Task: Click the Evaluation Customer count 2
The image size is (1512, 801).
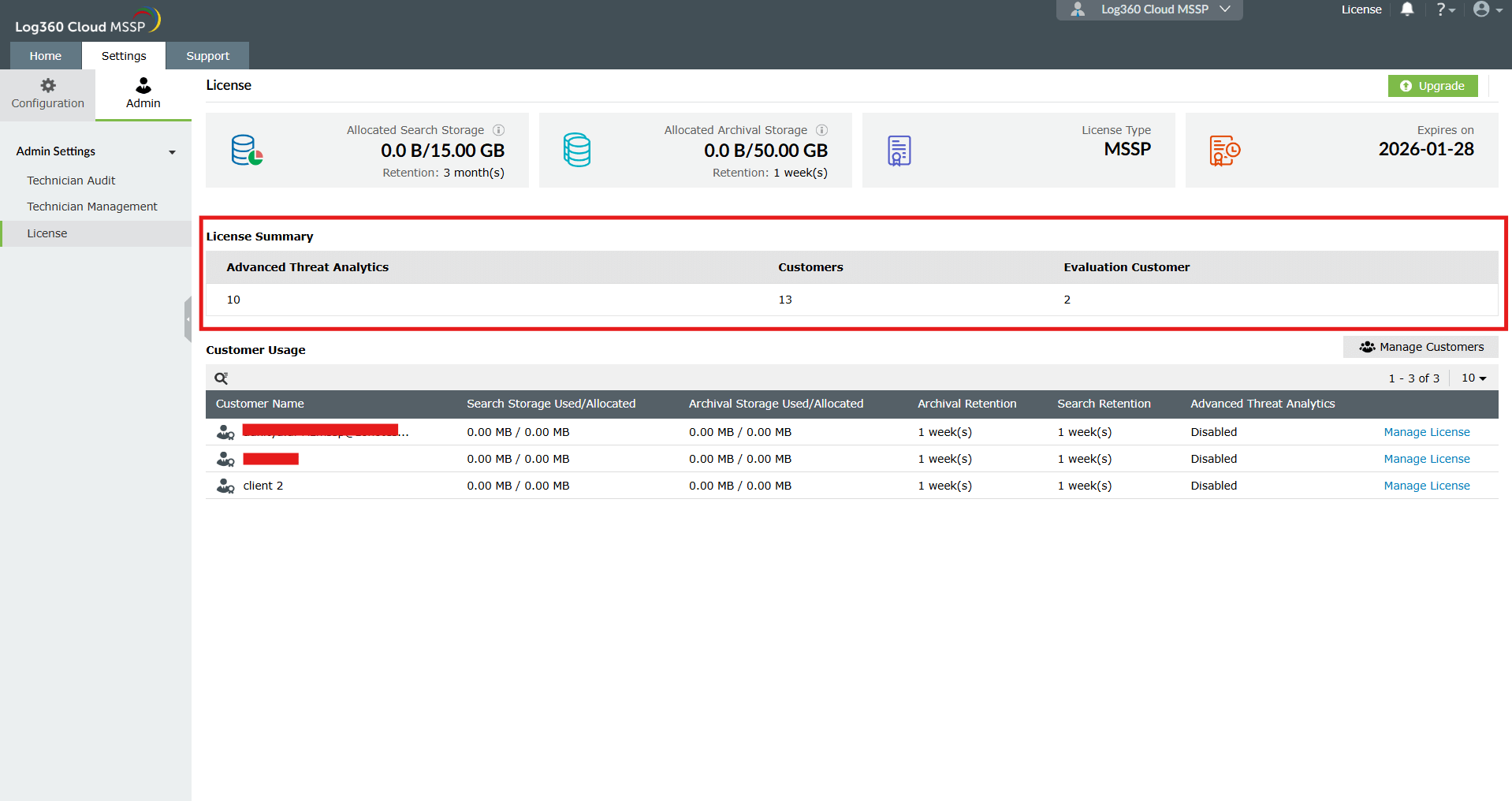Action: [1067, 300]
